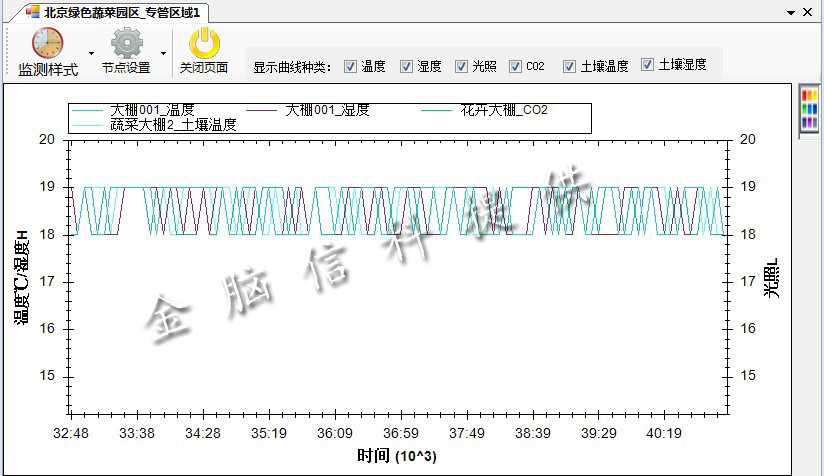Screen dimensions: 824x476
Task: Toggle the 温度 curve checkbox
Action: click(350, 67)
